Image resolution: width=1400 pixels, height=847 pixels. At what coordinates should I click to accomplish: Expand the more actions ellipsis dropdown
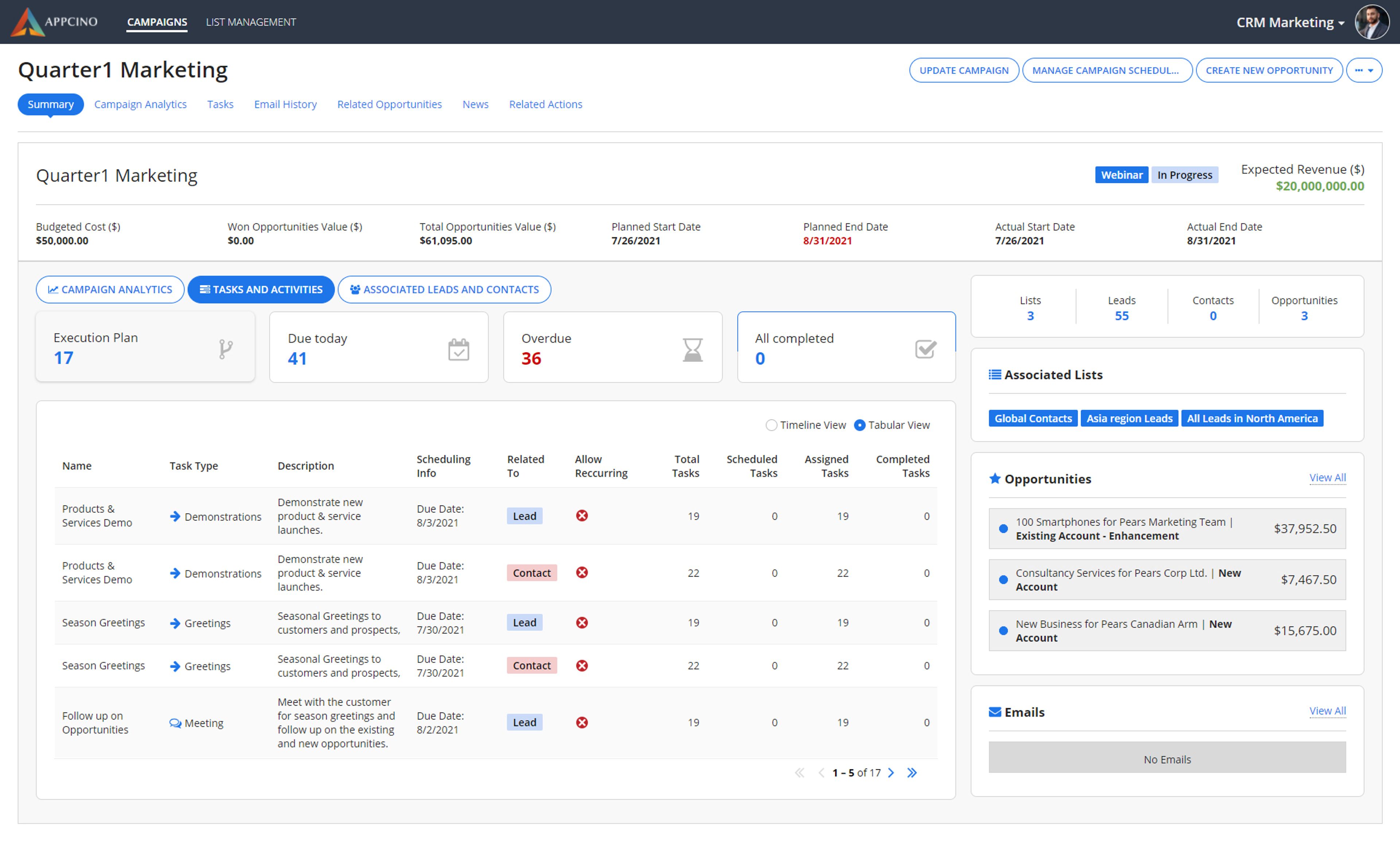[x=1364, y=70]
